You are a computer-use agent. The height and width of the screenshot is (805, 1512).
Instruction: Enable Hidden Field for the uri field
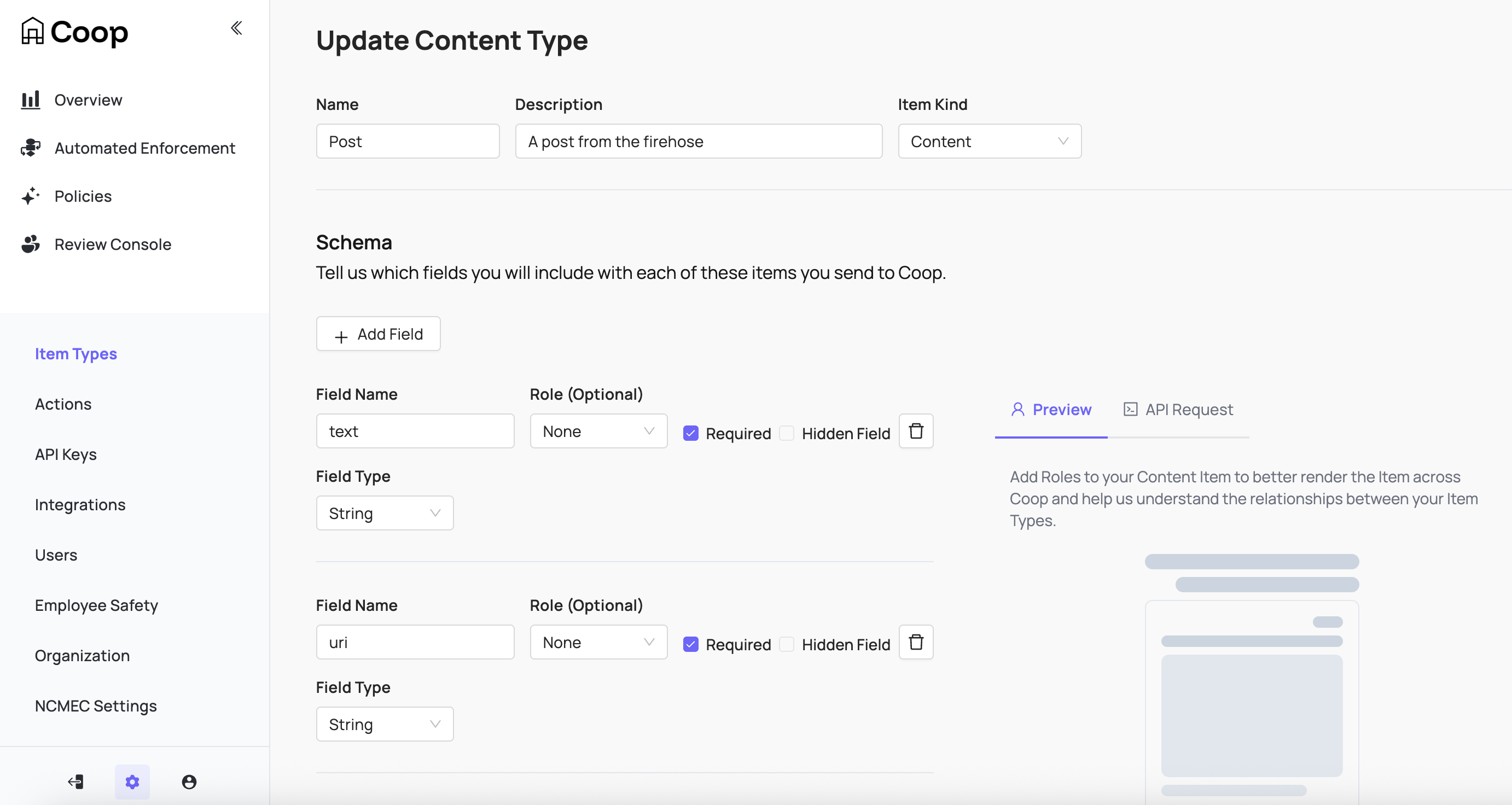786,644
